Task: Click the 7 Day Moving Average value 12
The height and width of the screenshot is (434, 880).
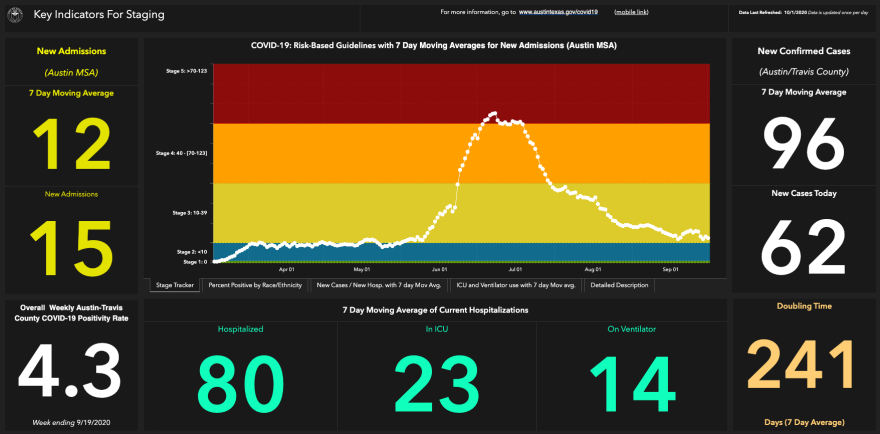Action: coord(71,144)
